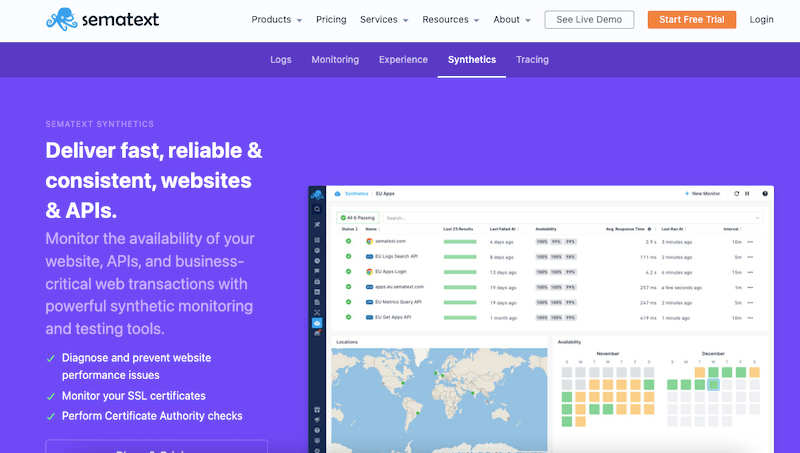Click the green status check for EU Get Apps API
The image size is (800, 453).
click(348, 317)
